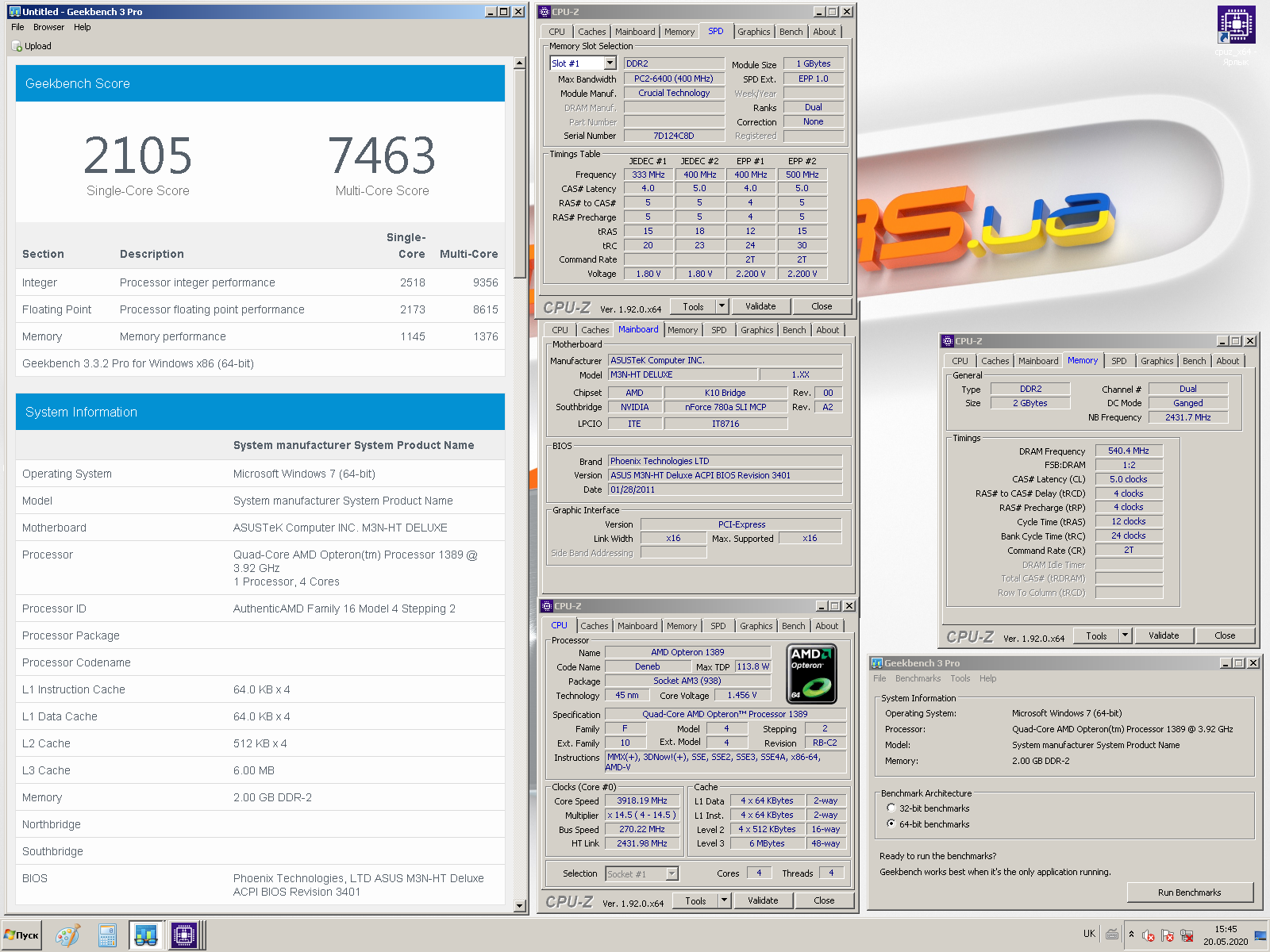Open the Start (Пуск) menu

coord(22,935)
